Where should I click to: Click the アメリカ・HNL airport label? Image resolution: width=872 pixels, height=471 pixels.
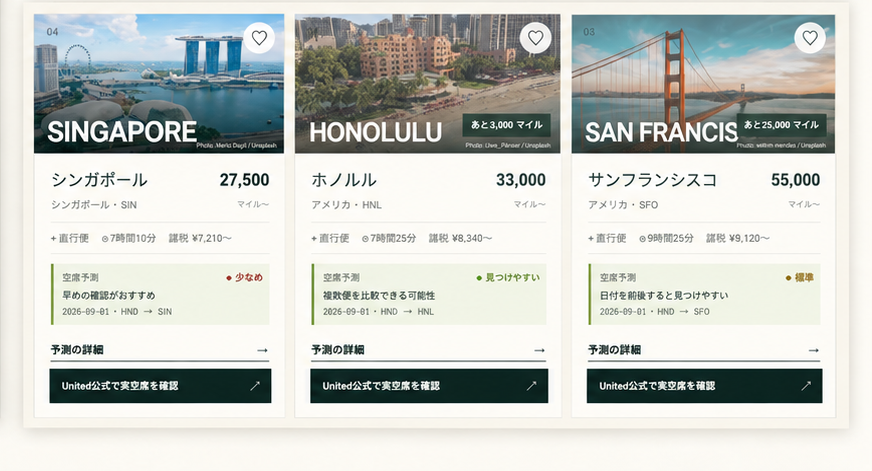click(x=346, y=205)
